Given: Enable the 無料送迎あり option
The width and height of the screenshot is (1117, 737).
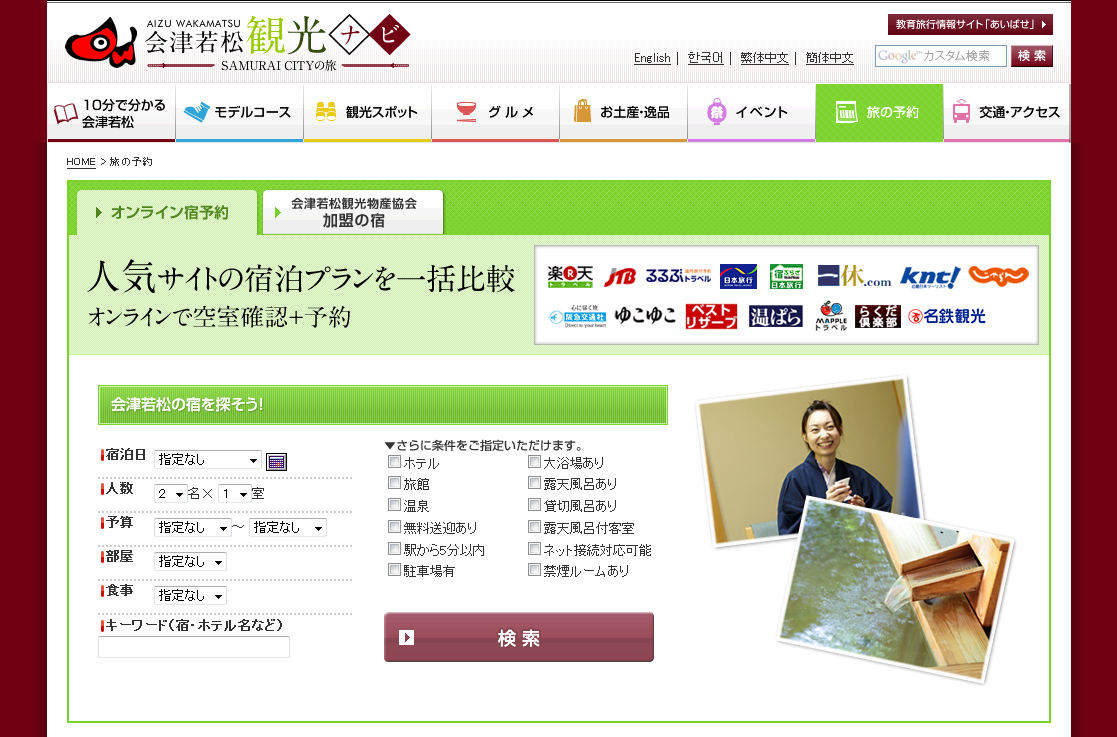Looking at the screenshot, I should [394, 527].
